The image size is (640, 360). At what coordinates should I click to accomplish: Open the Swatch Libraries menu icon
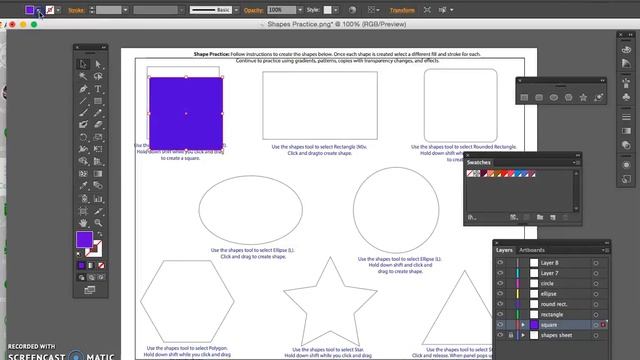472,218
